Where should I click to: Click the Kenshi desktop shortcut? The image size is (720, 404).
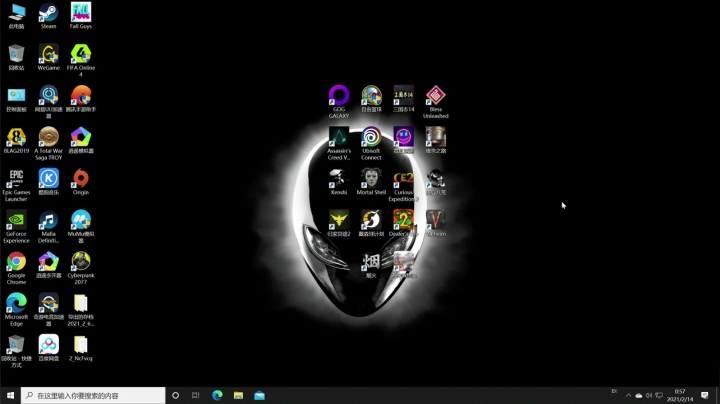(339, 181)
